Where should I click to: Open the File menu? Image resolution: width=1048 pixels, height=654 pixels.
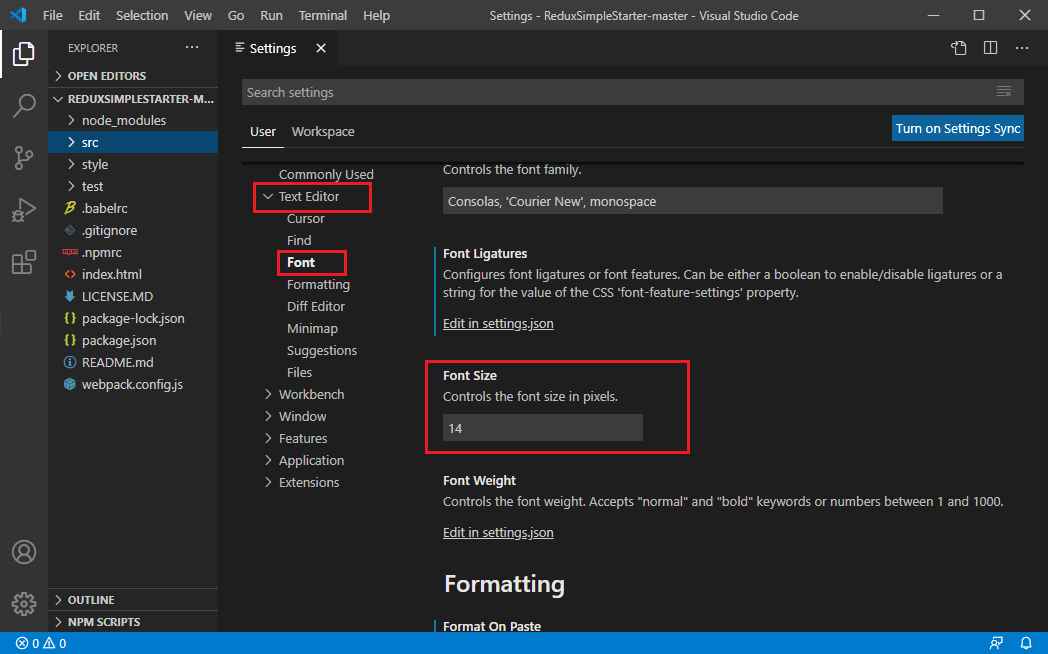(52, 15)
